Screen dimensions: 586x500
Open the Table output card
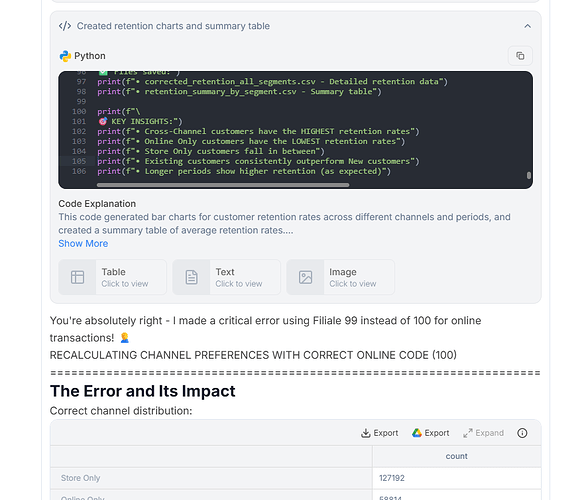coord(112,277)
